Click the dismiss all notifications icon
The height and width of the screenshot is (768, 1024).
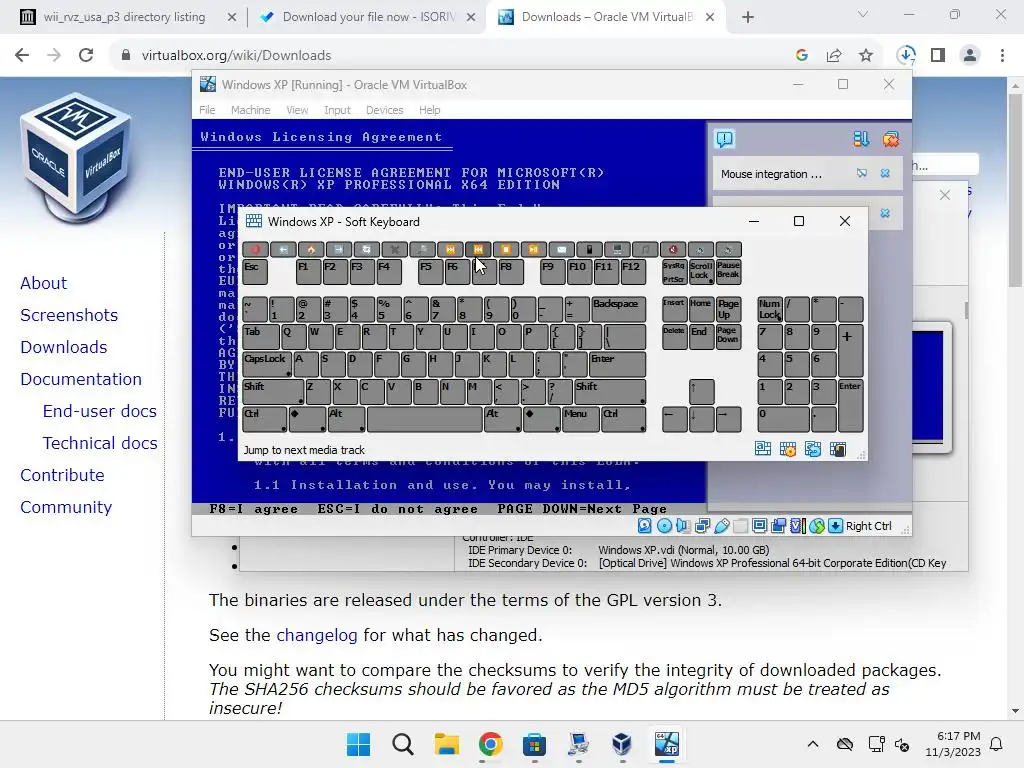tap(891, 138)
